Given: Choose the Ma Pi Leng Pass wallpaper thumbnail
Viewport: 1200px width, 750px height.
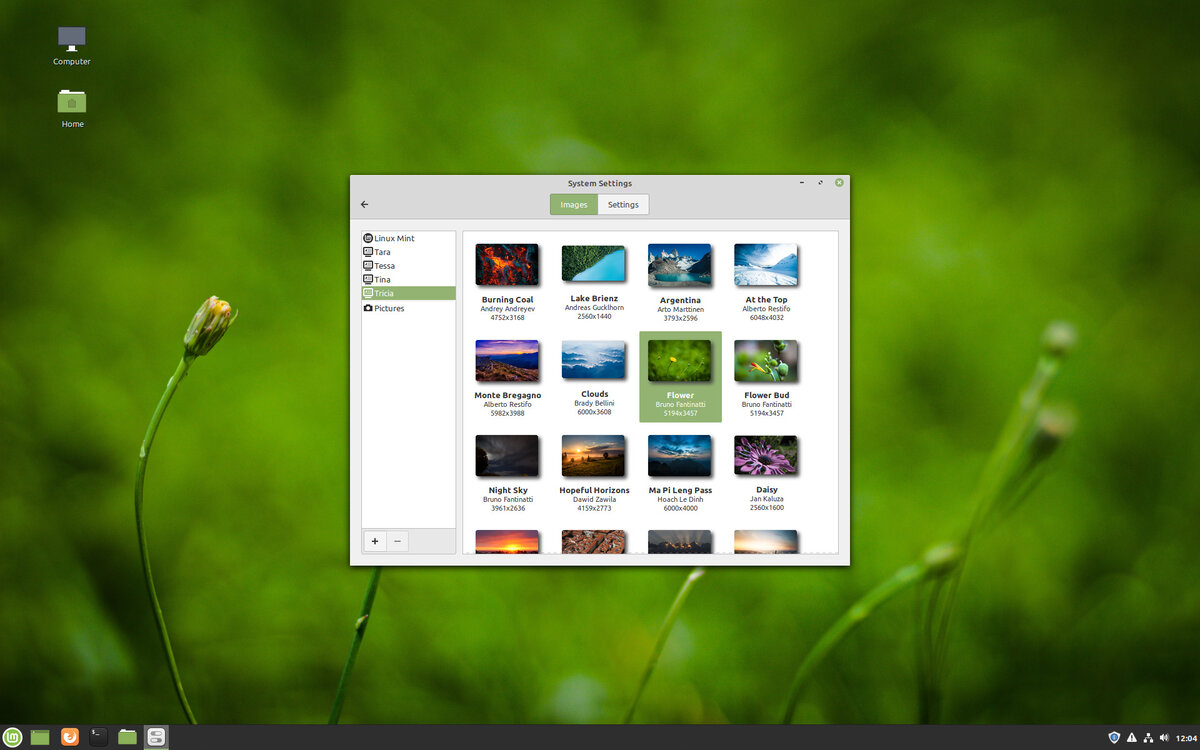Looking at the screenshot, I should (680, 456).
